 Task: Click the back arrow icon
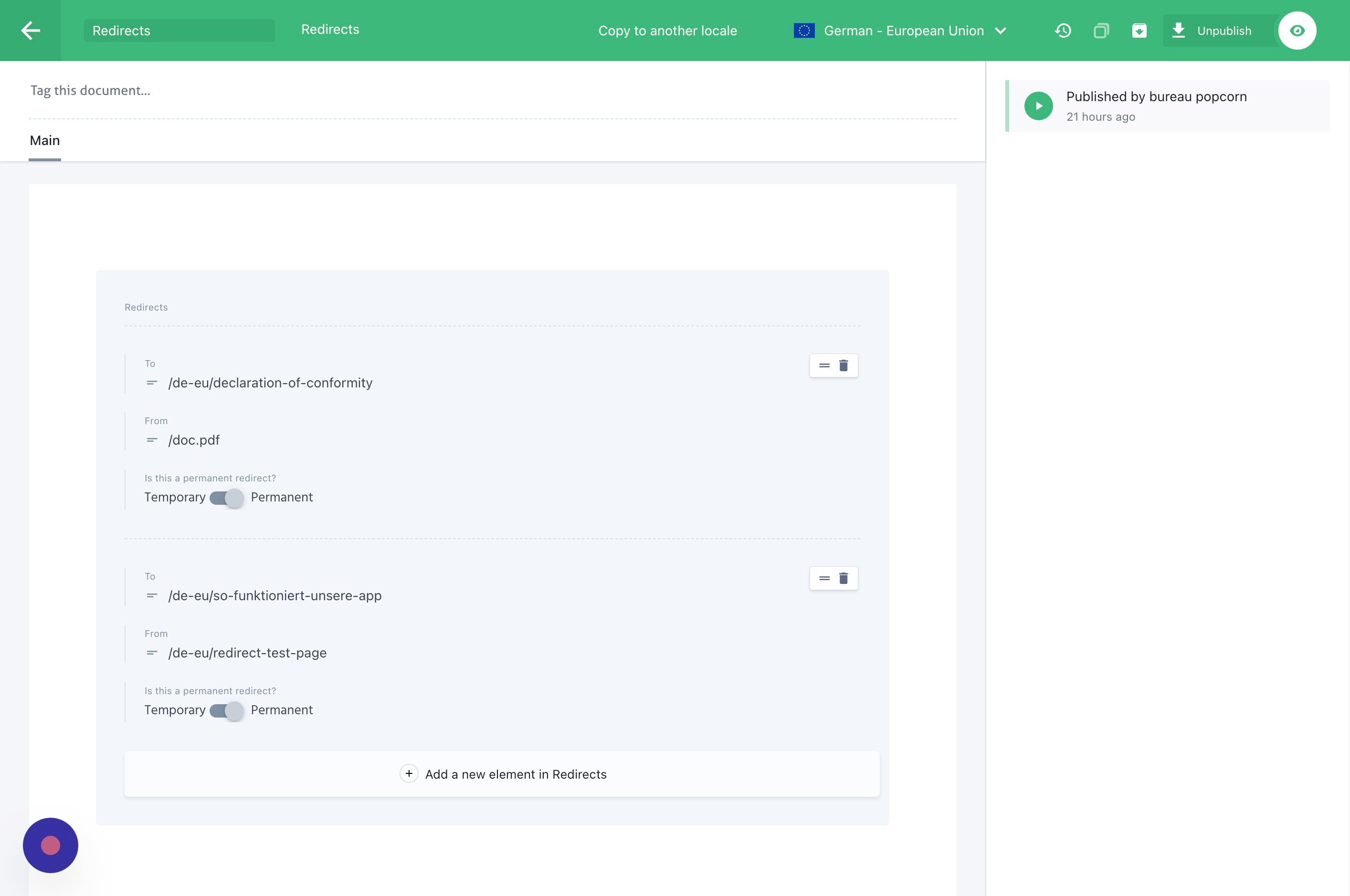30,30
